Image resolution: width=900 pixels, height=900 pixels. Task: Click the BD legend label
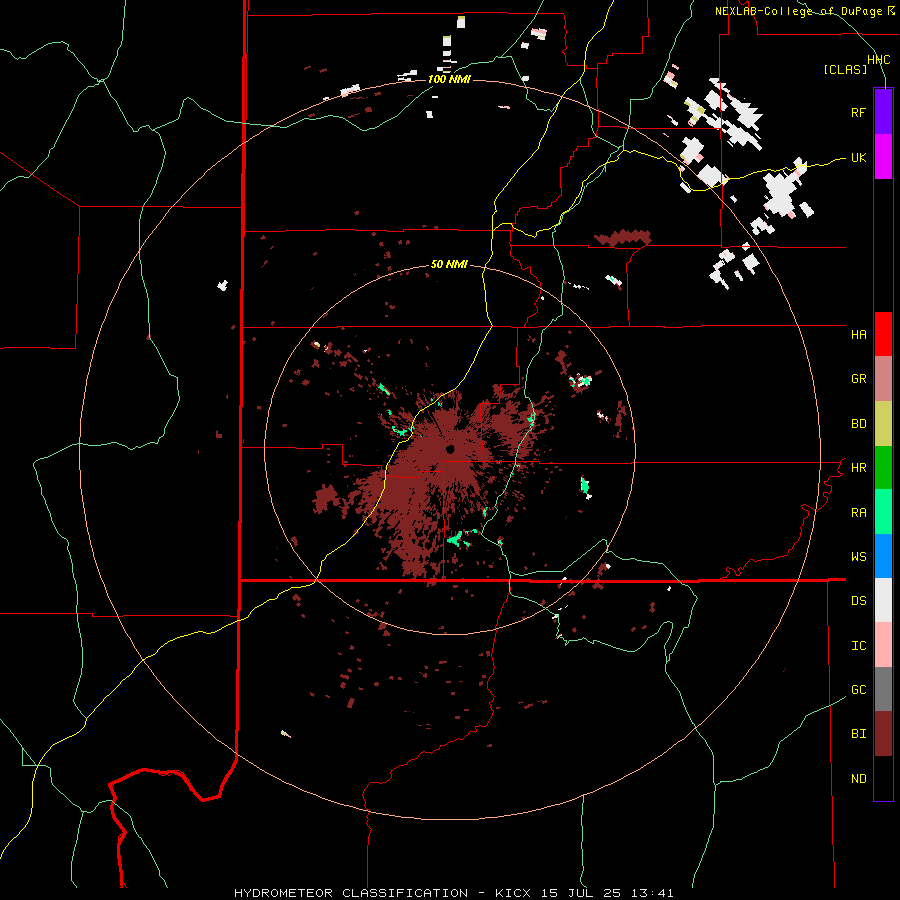858,424
